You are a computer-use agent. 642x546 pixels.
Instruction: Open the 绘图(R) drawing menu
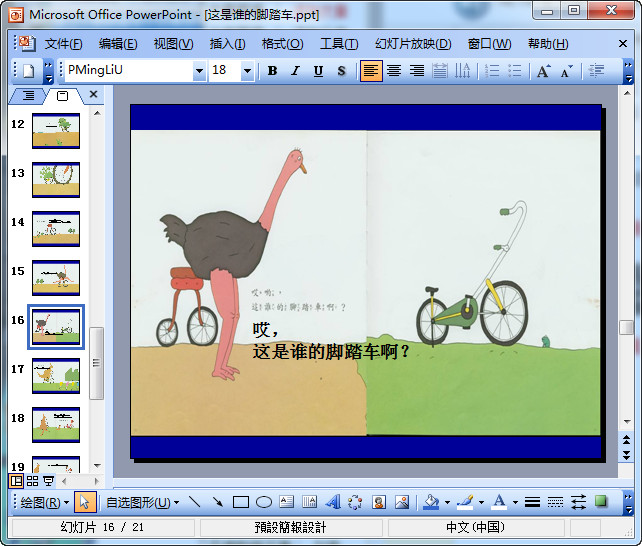pos(44,502)
